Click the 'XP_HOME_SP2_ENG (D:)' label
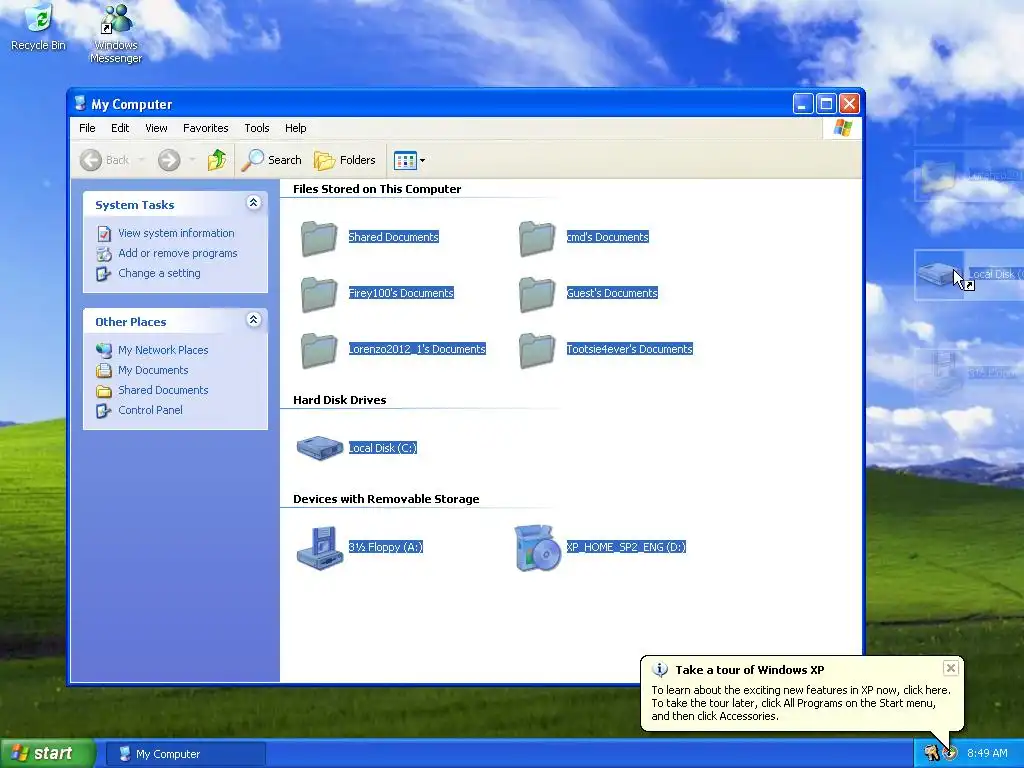 tap(626, 547)
